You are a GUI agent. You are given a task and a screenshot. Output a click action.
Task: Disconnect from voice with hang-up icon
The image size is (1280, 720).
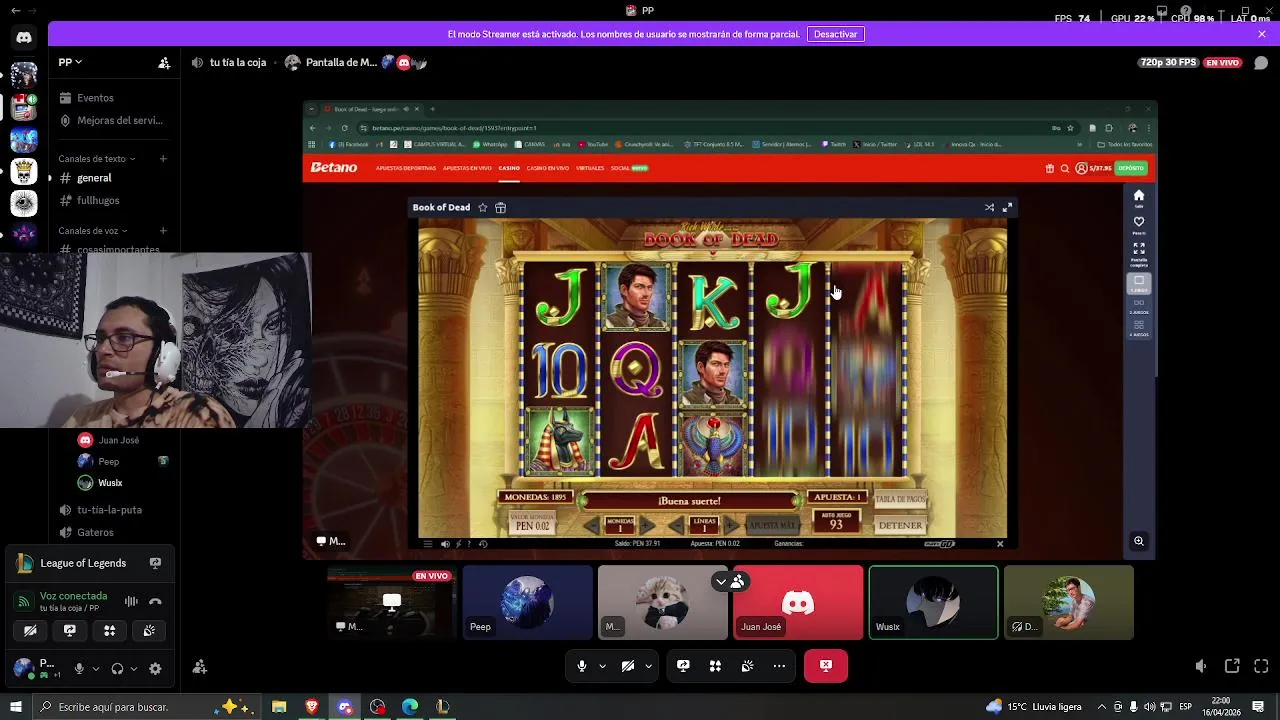155,601
